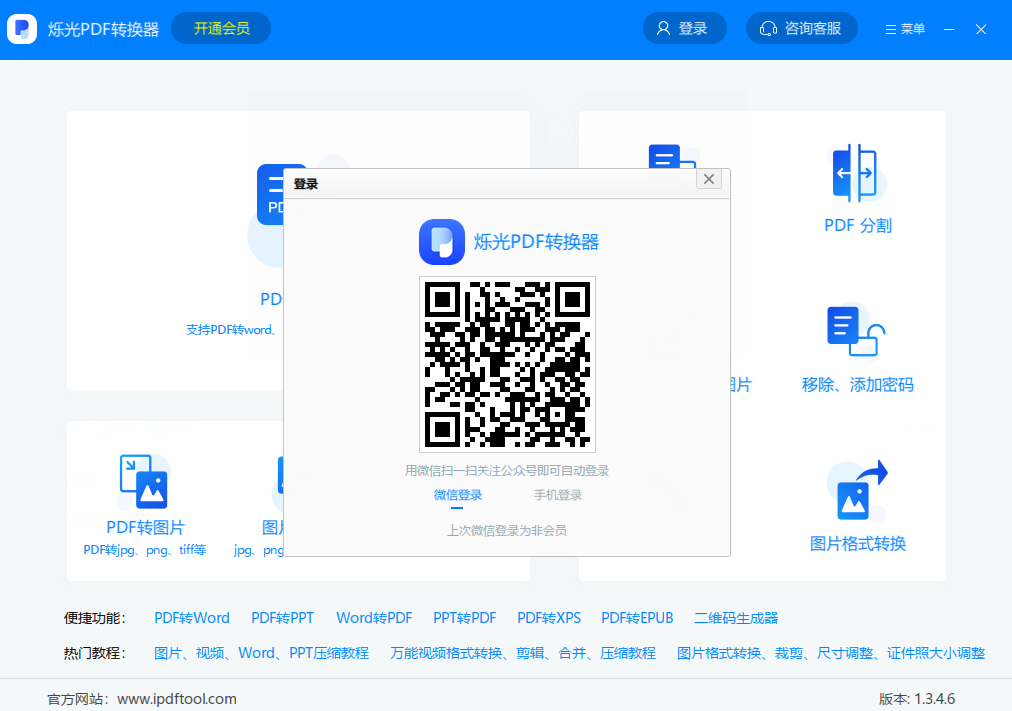Click the 开通会员 button
This screenshot has width=1012, height=711.
pyautogui.click(x=221, y=29)
